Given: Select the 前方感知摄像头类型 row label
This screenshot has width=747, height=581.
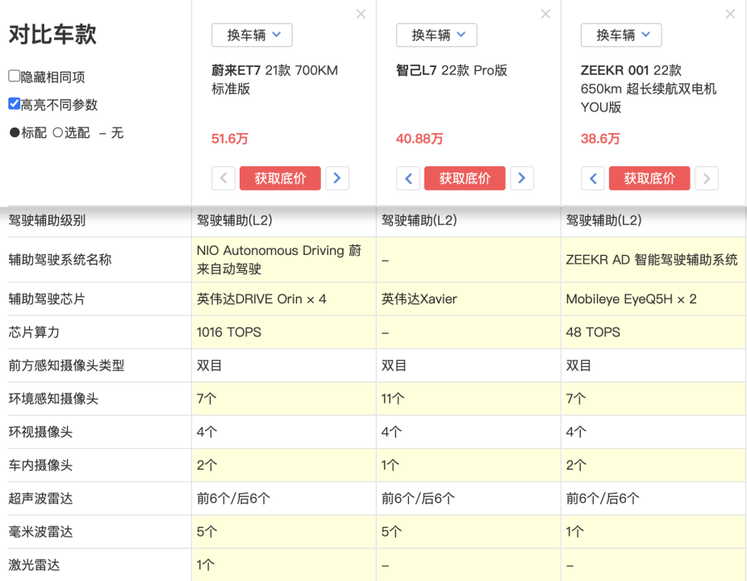Looking at the screenshot, I should click(66, 366).
